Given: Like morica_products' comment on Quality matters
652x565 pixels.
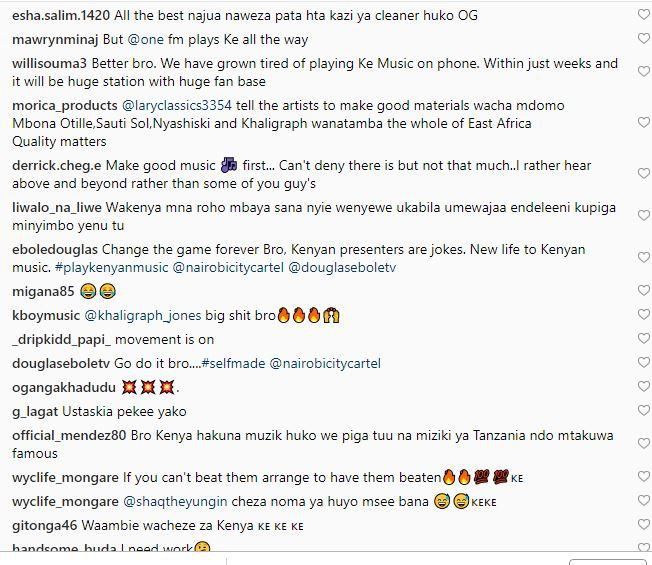Looking at the screenshot, I should (x=644, y=122).
